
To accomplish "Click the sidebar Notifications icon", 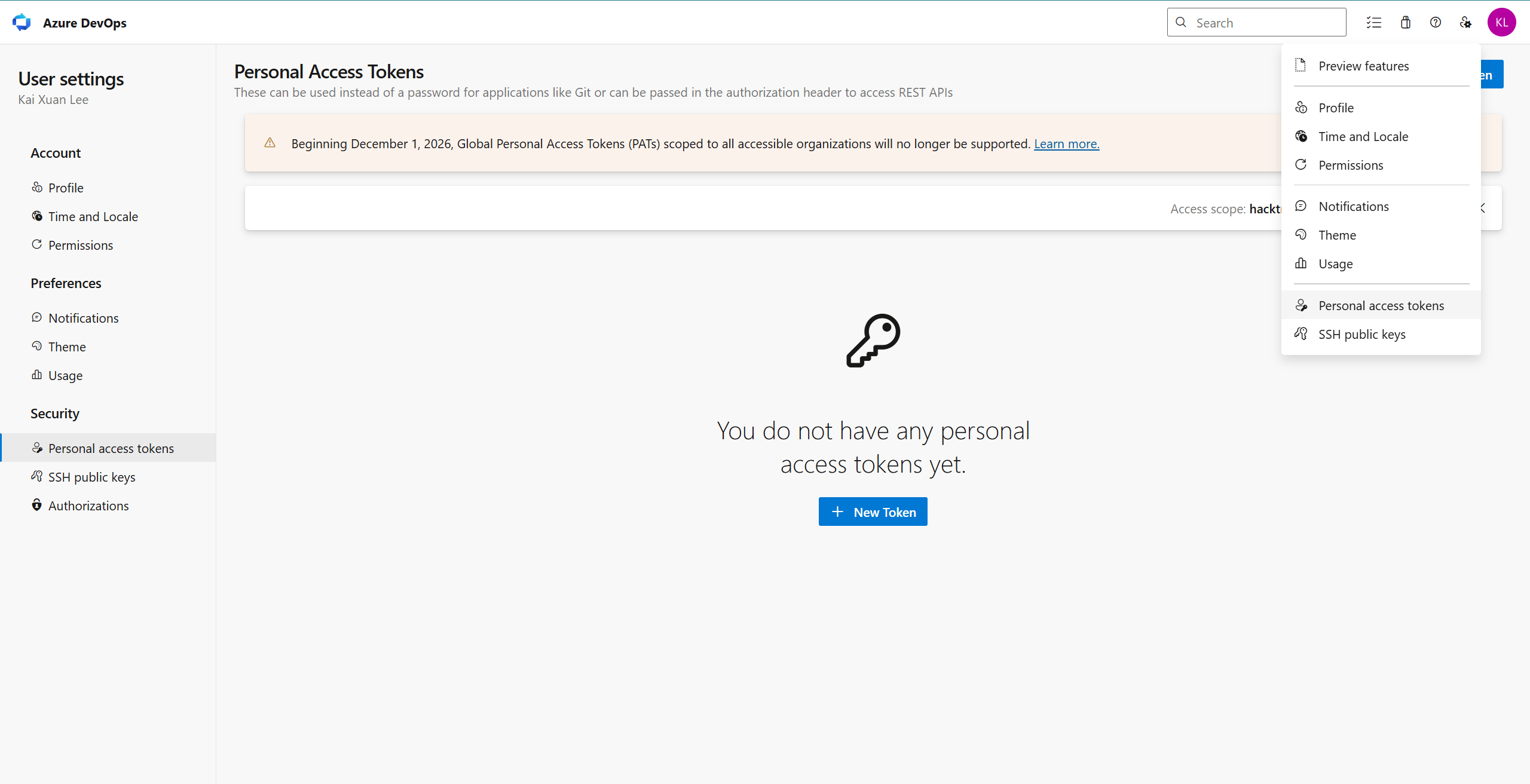I will coord(37,317).
